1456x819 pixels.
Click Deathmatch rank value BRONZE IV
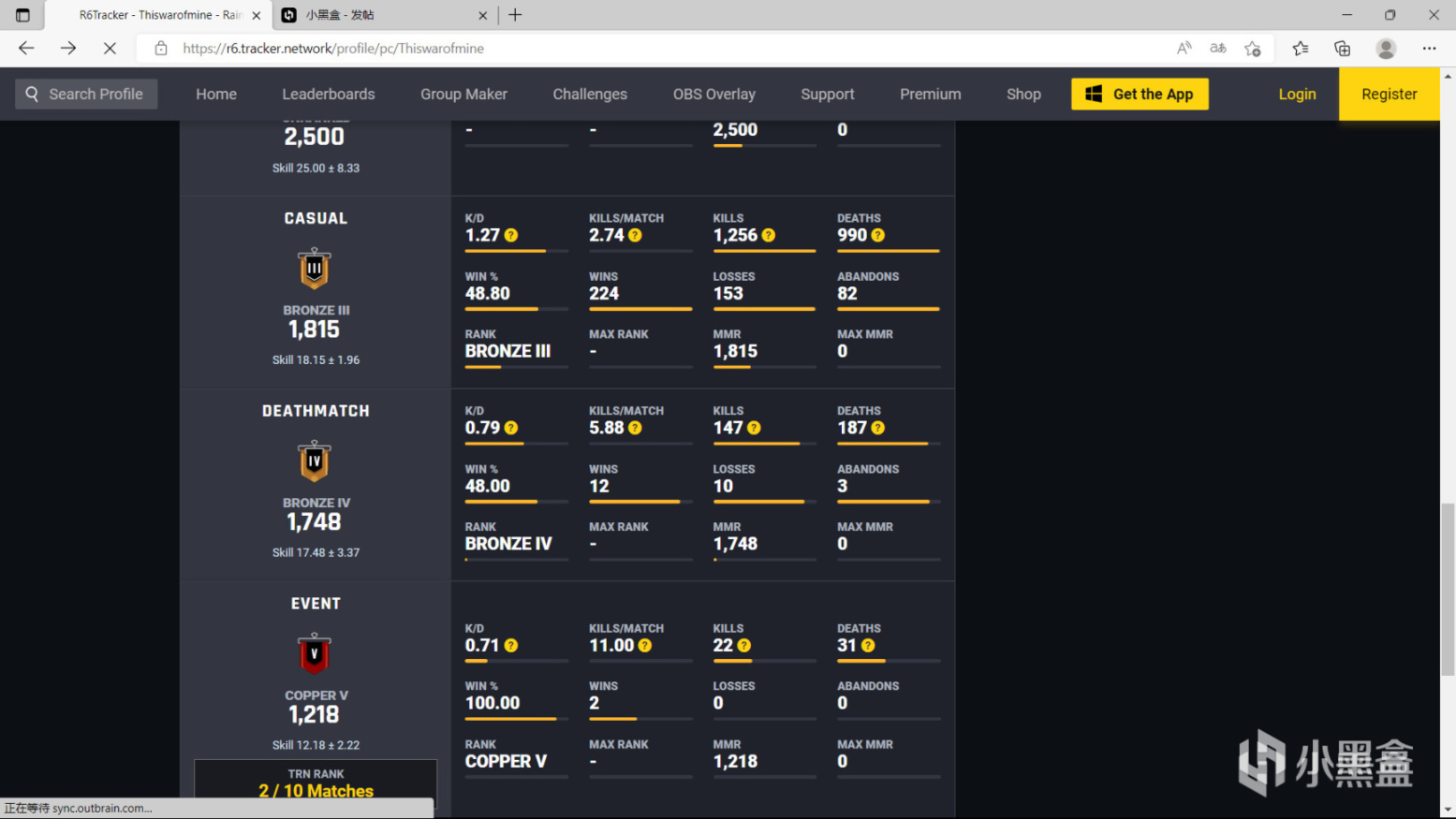[508, 544]
